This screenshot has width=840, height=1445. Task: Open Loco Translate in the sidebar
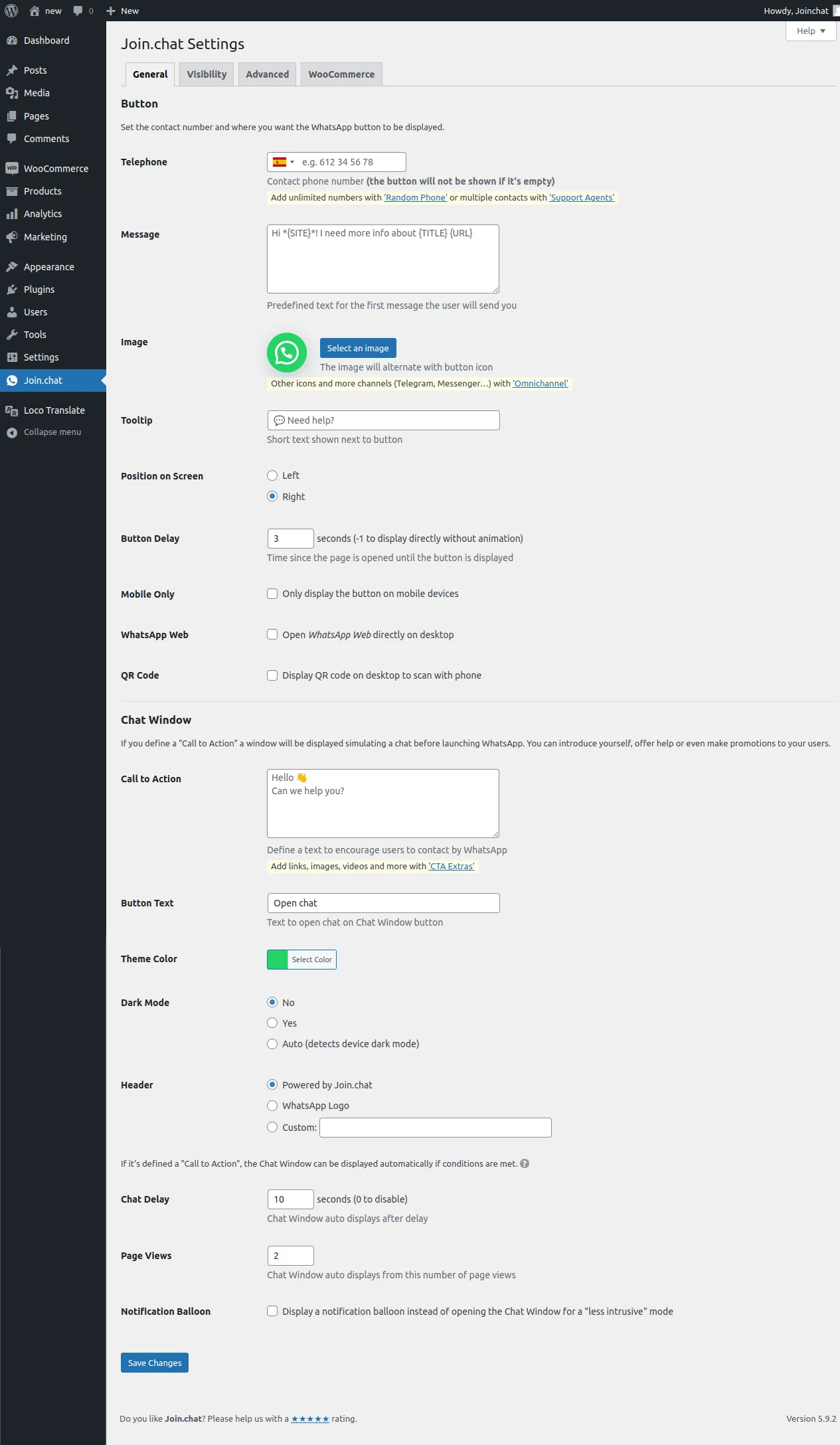53,410
